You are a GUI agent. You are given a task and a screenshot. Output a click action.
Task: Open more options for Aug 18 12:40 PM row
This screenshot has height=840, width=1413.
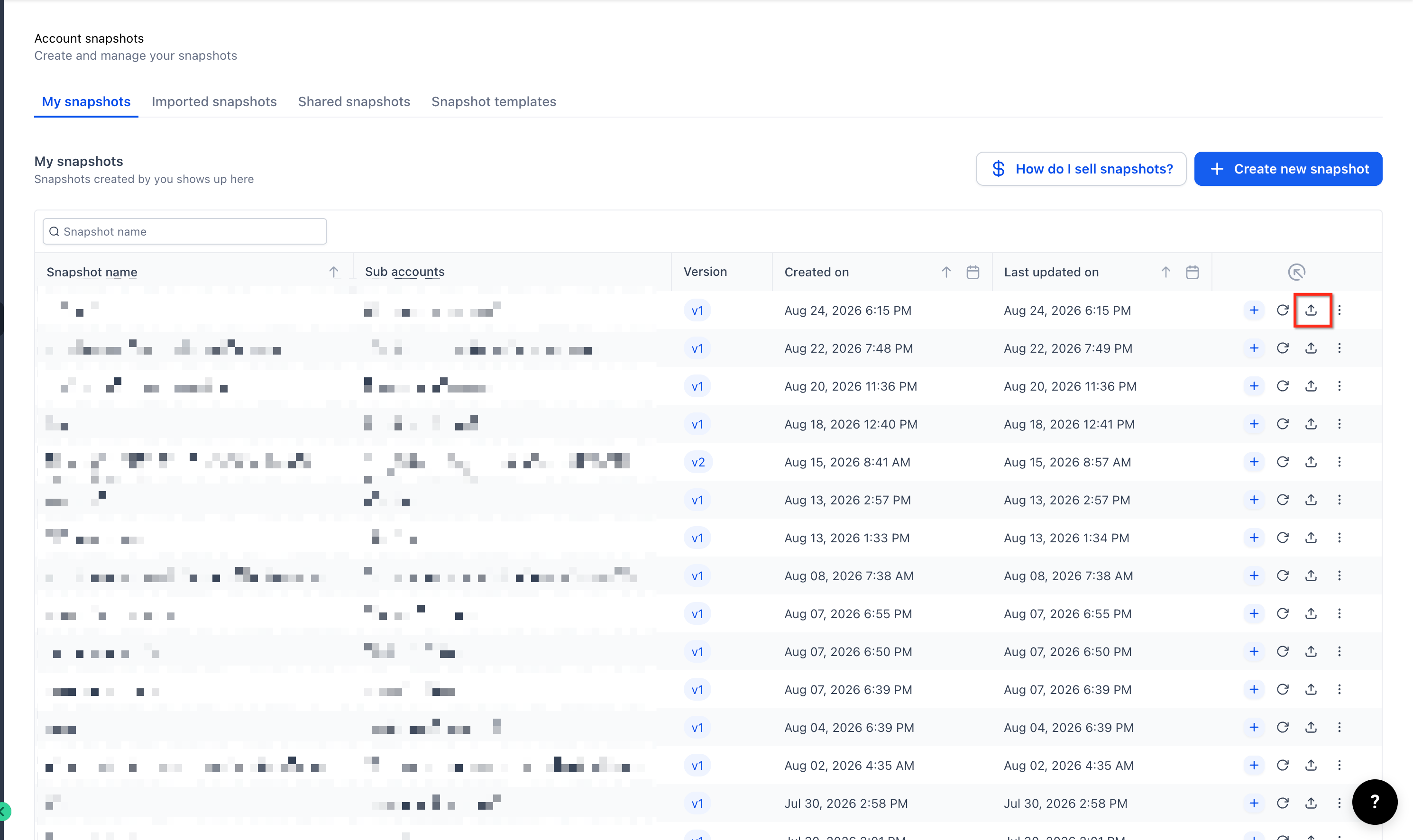[1339, 424]
